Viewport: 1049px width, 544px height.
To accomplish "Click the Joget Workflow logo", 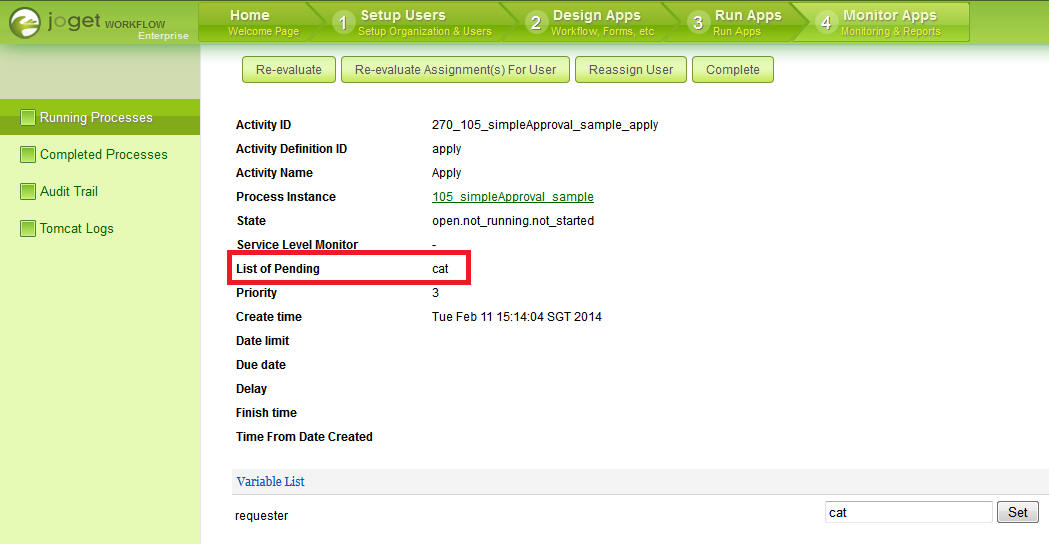I will coord(98,23).
